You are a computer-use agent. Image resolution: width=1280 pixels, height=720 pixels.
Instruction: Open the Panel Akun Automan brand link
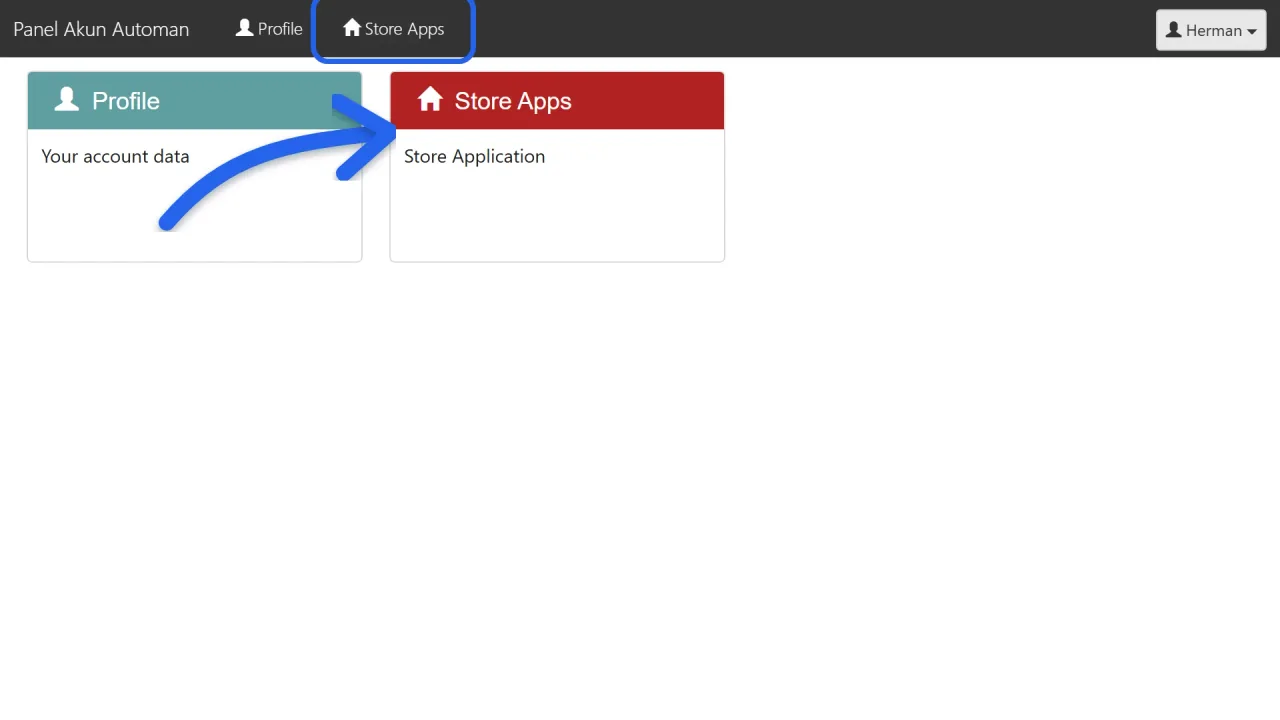[x=101, y=29]
